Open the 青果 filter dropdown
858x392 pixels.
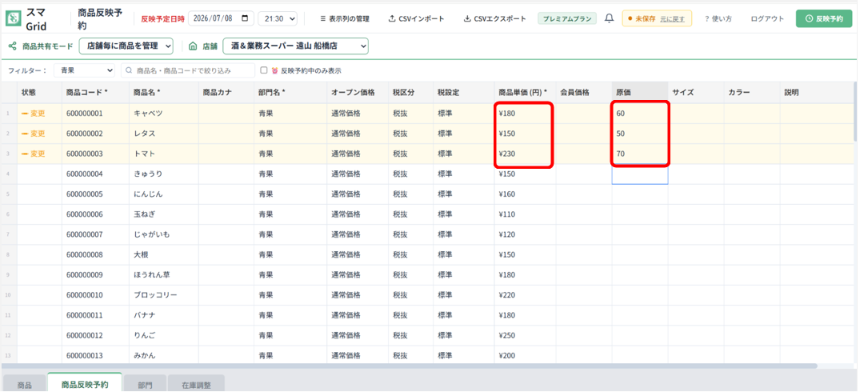tap(84, 71)
